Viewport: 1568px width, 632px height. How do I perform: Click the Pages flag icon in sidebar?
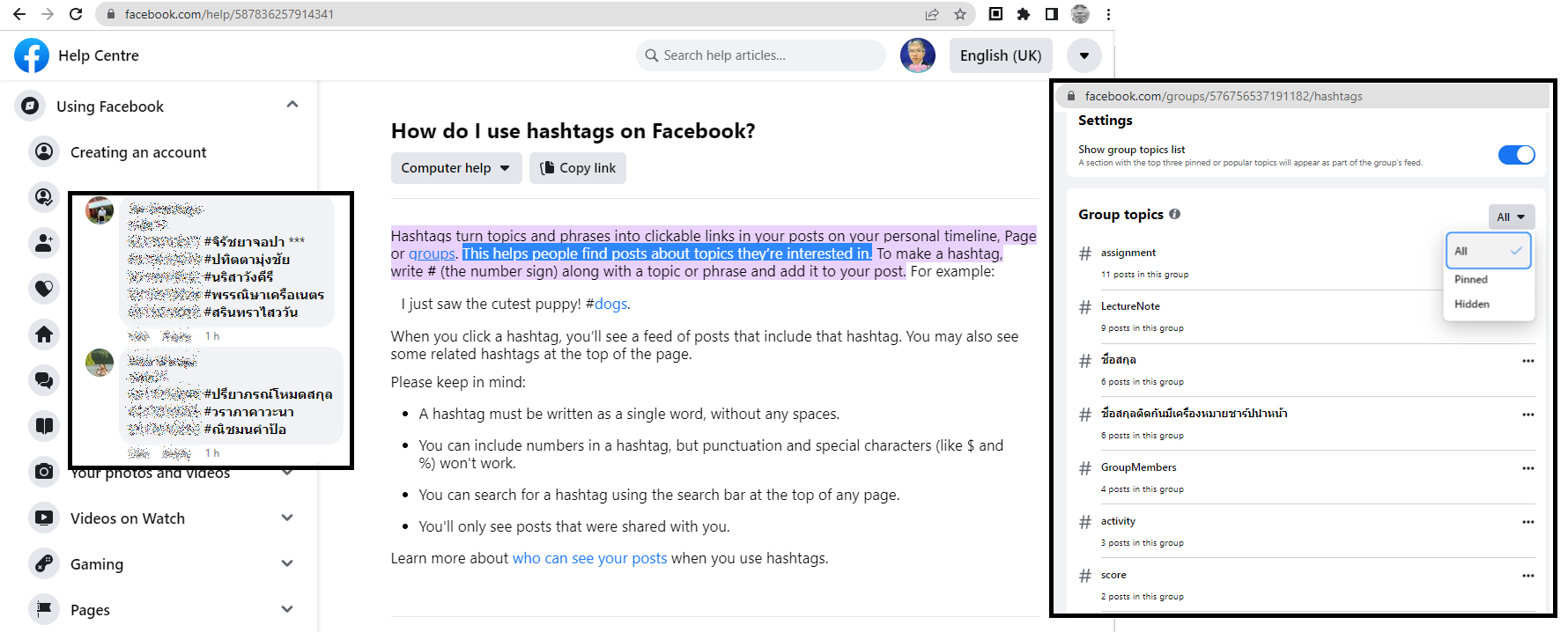[44, 609]
